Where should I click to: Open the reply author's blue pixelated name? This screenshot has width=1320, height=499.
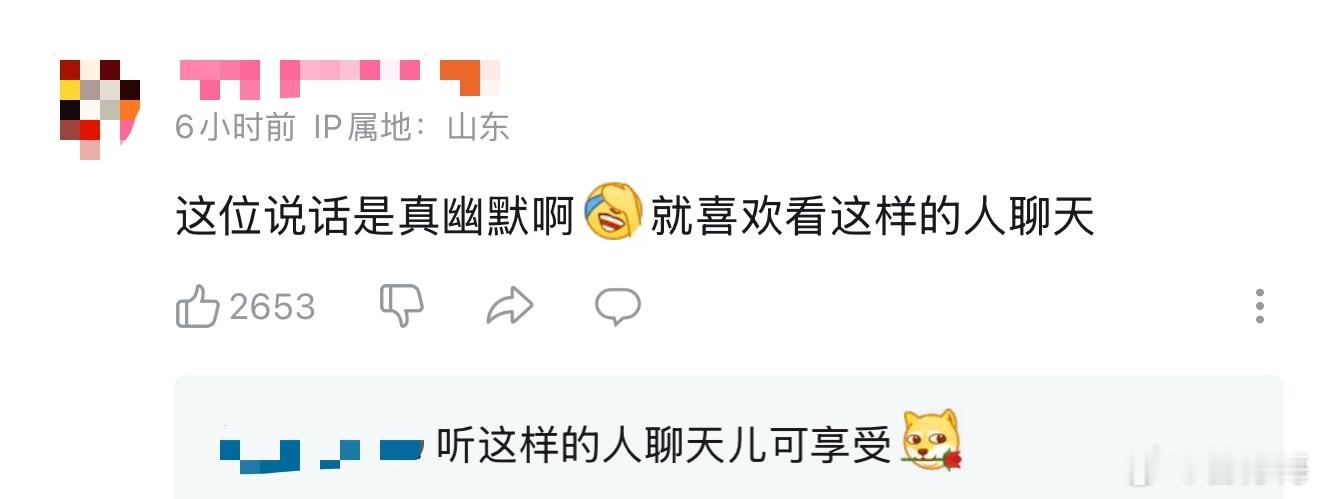(319, 454)
